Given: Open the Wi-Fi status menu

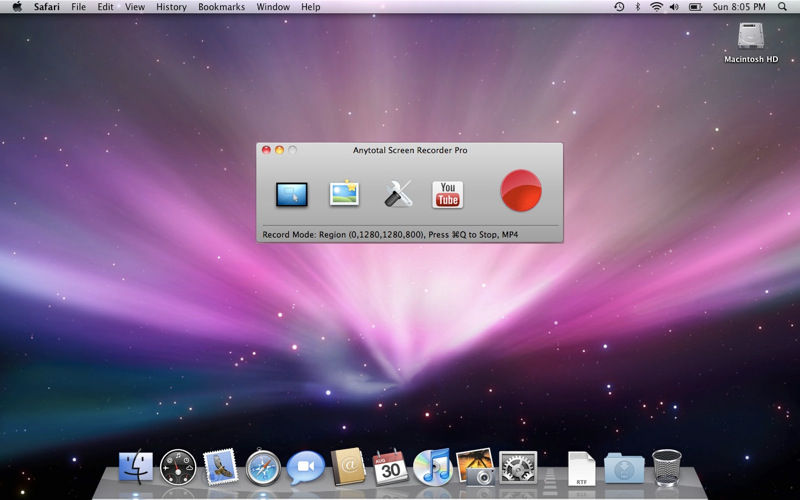Looking at the screenshot, I should point(656,7).
